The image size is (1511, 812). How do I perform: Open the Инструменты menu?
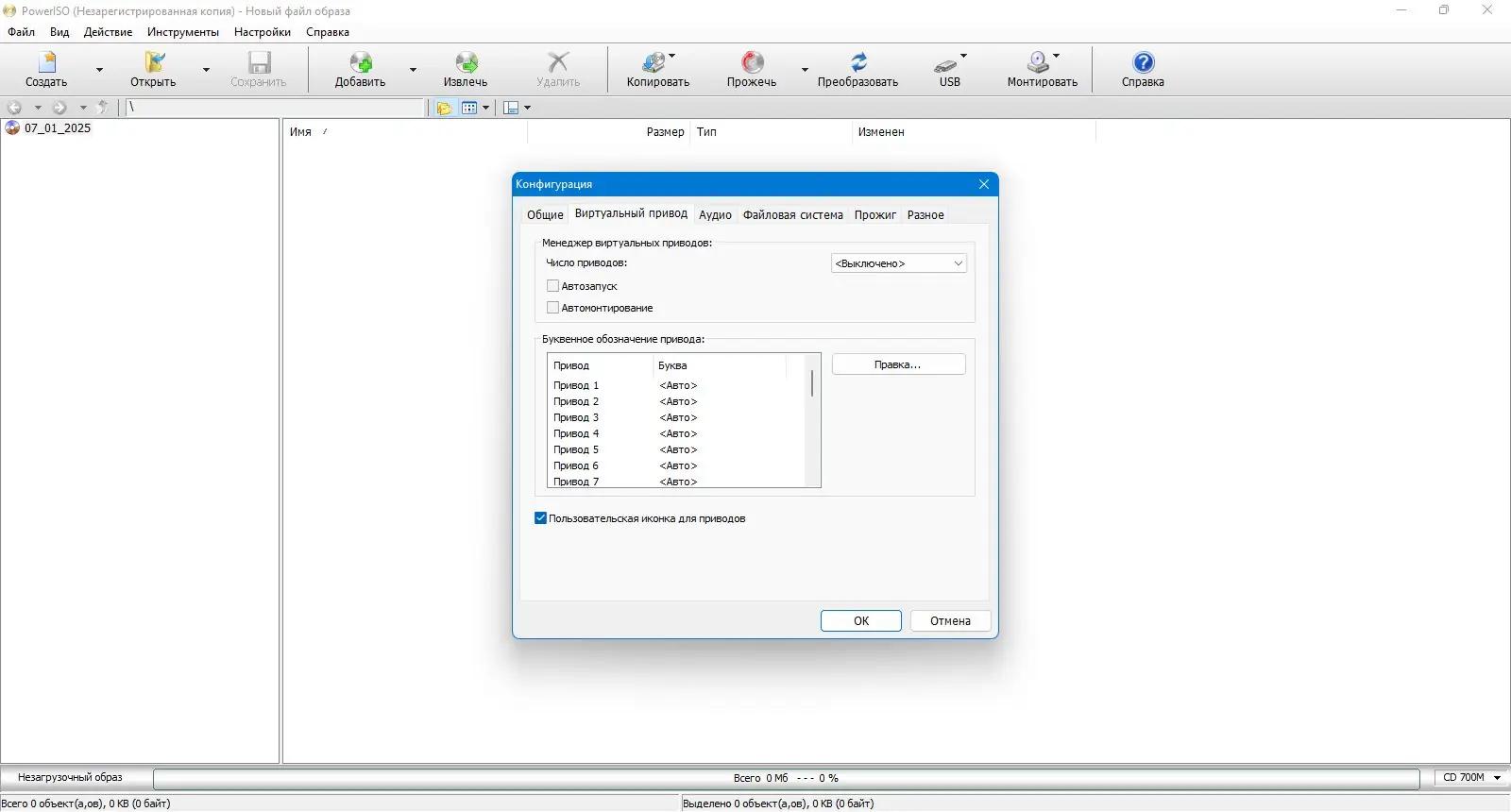(183, 32)
